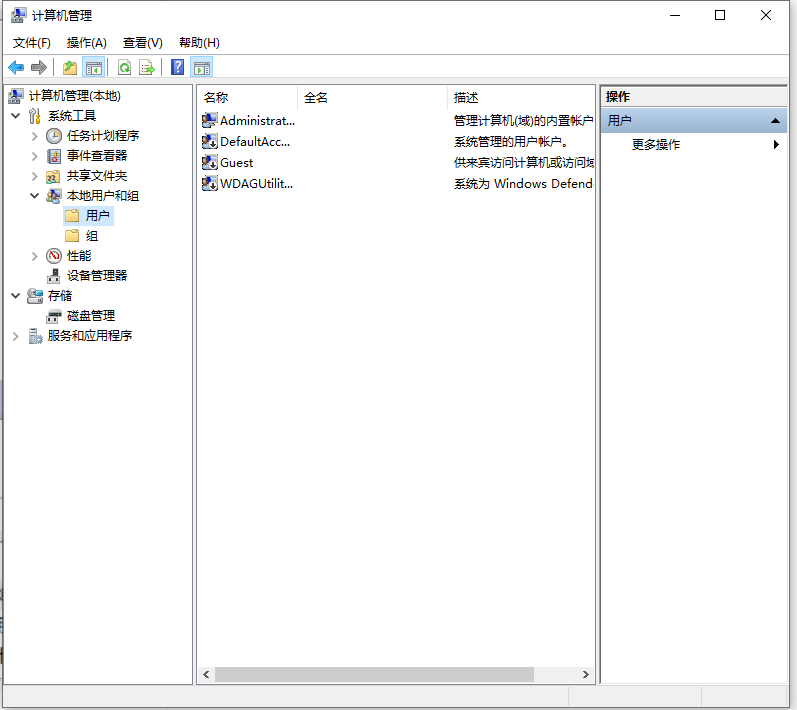
Task: Open the 查看(V) menu
Action: click(x=143, y=43)
